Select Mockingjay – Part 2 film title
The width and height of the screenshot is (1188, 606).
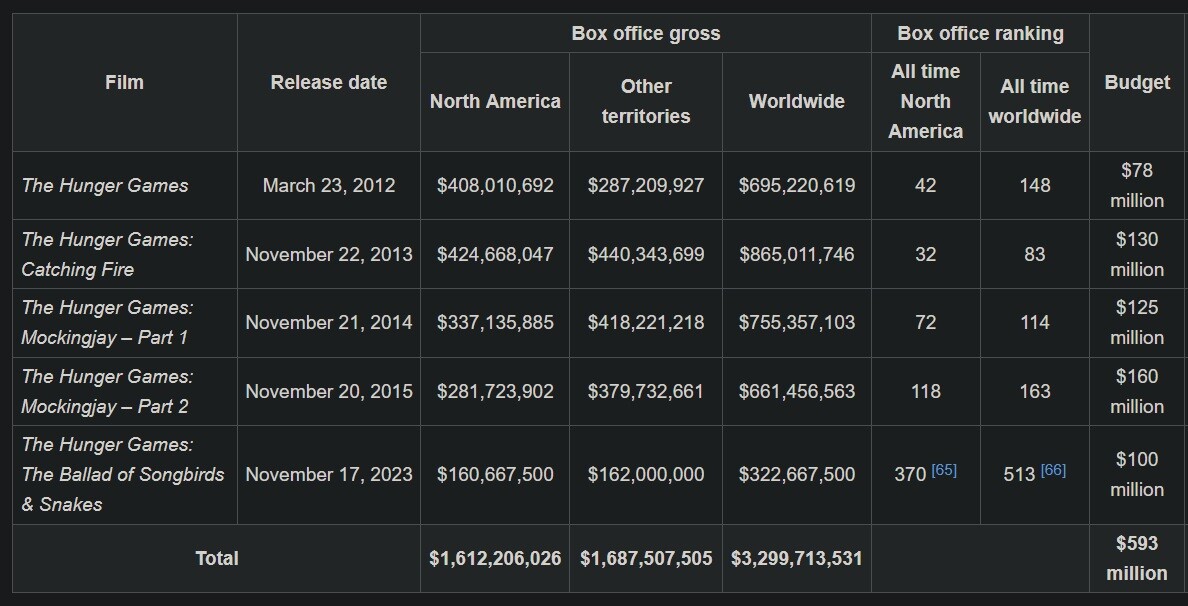tap(107, 391)
